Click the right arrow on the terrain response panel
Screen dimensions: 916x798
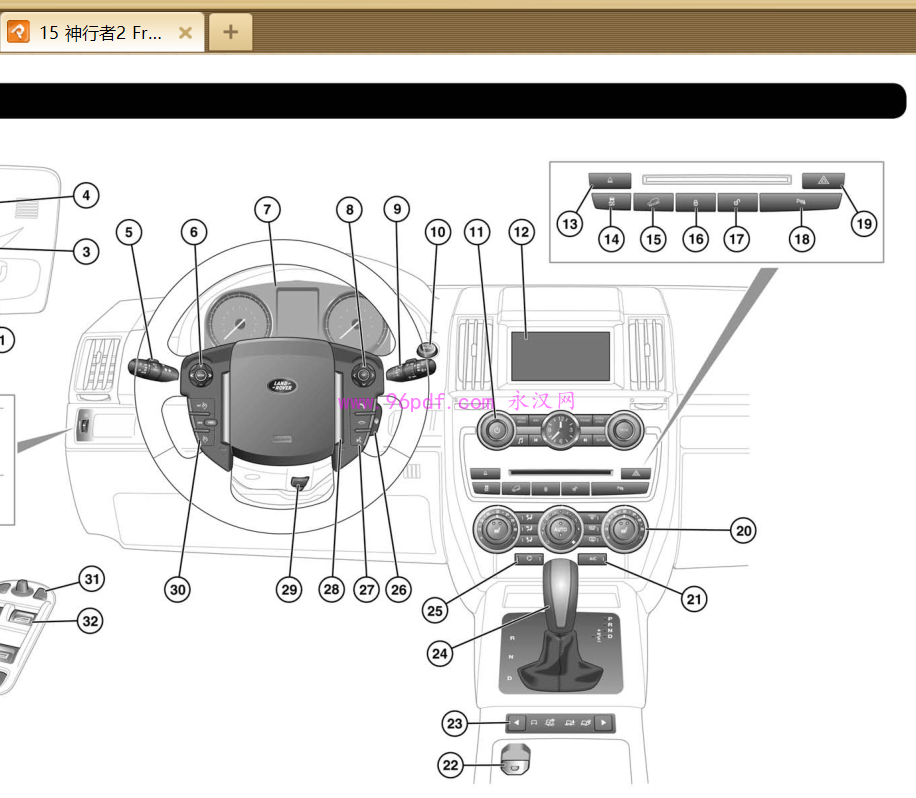coord(604,722)
